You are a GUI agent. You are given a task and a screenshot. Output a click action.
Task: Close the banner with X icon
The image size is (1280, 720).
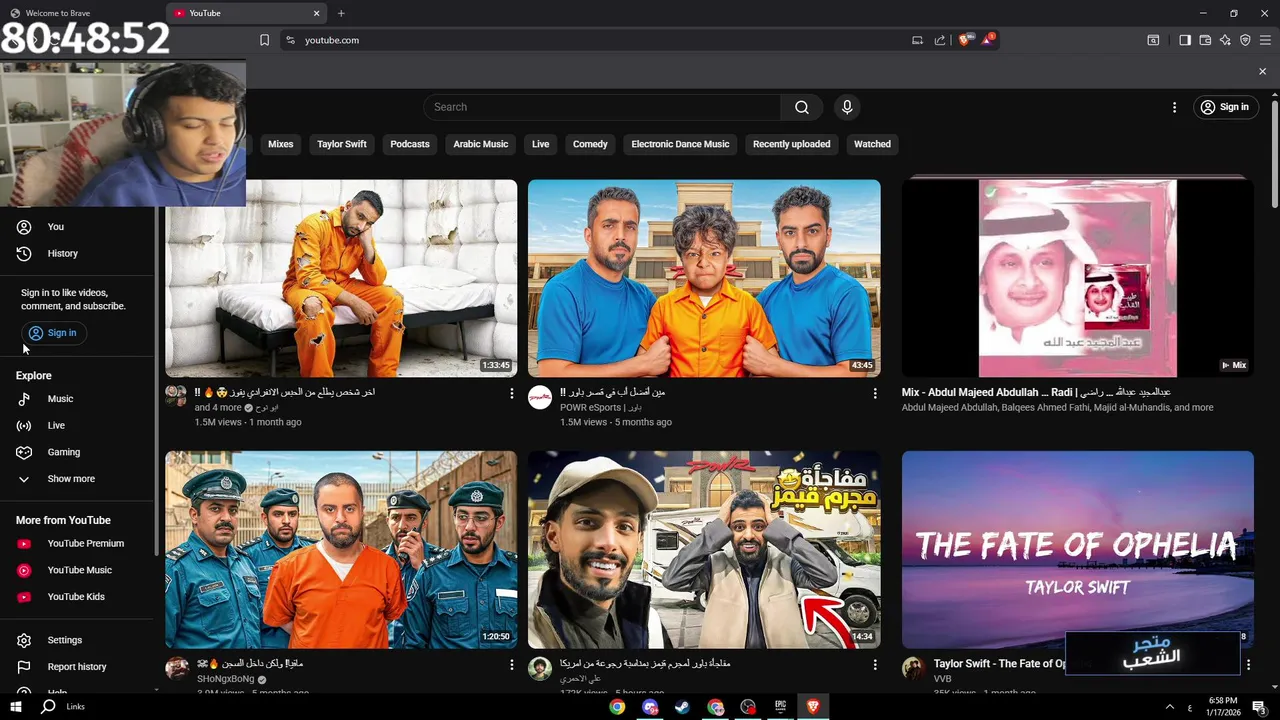click(1262, 72)
